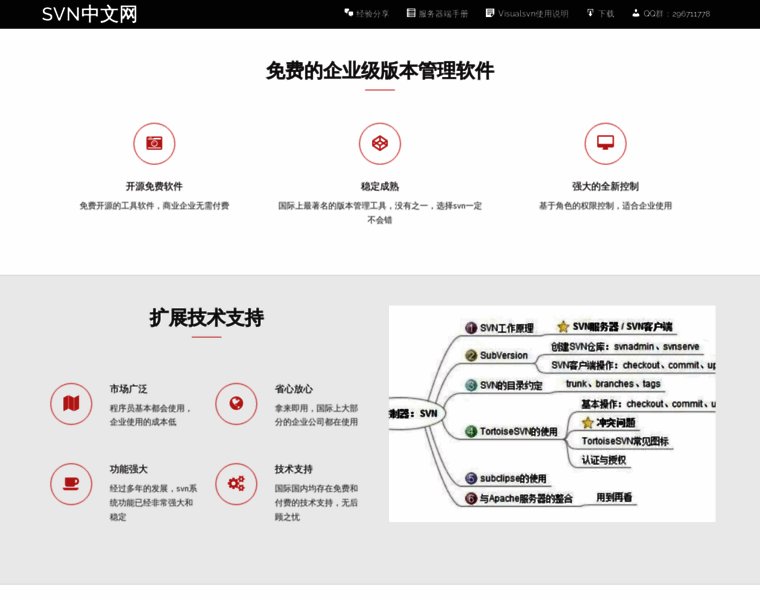Click the 强大的全新控制 title
The width and height of the screenshot is (760, 600).
[605, 186]
